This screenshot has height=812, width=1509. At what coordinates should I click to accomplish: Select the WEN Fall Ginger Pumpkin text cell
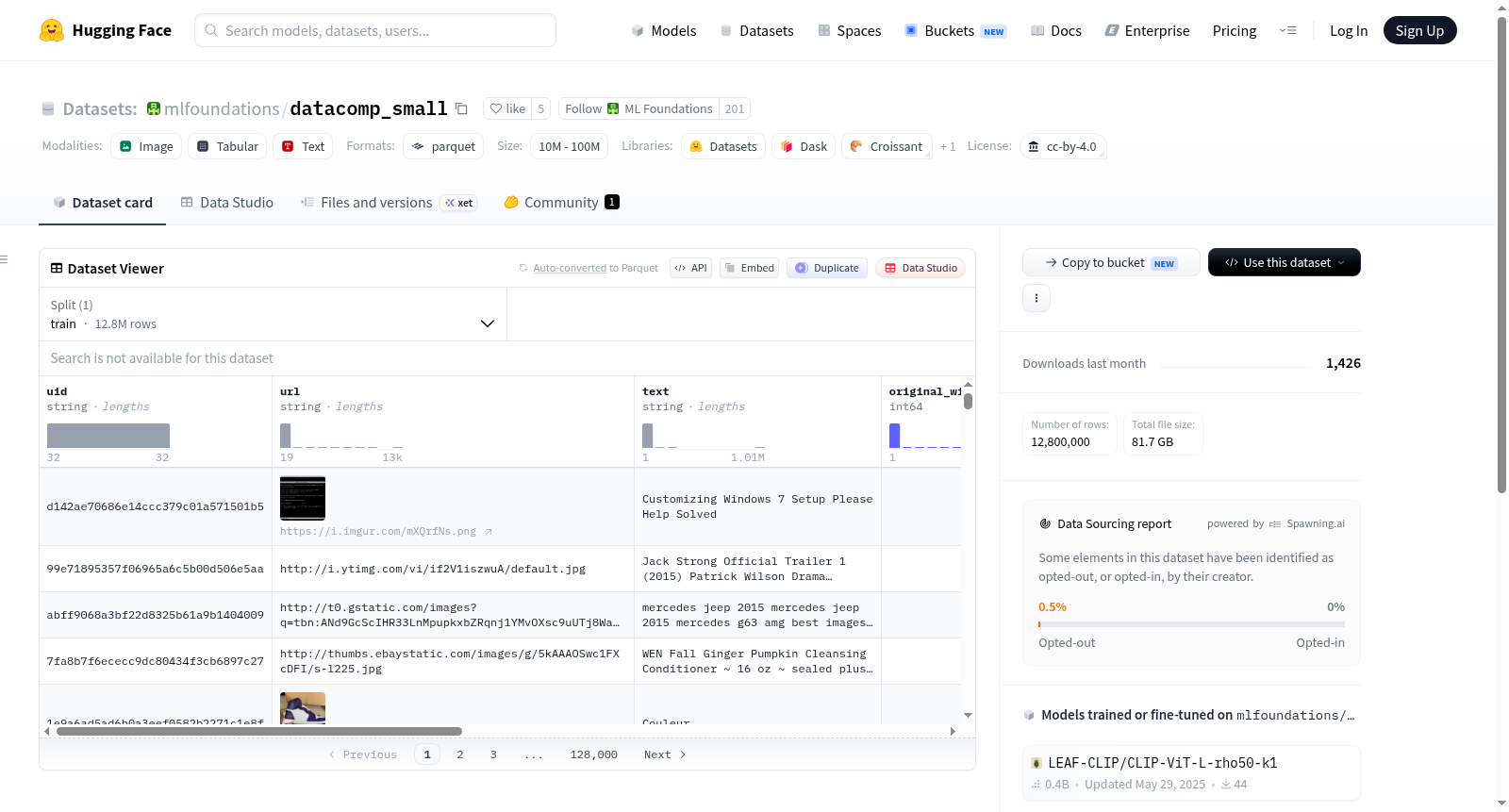[x=757, y=661]
